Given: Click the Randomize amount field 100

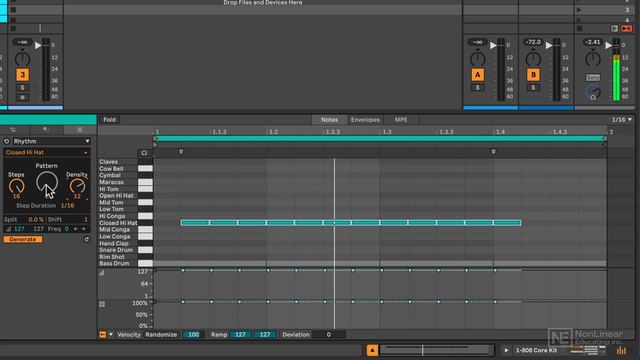Looking at the screenshot, I should pyautogui.click(x=193, y=335).
